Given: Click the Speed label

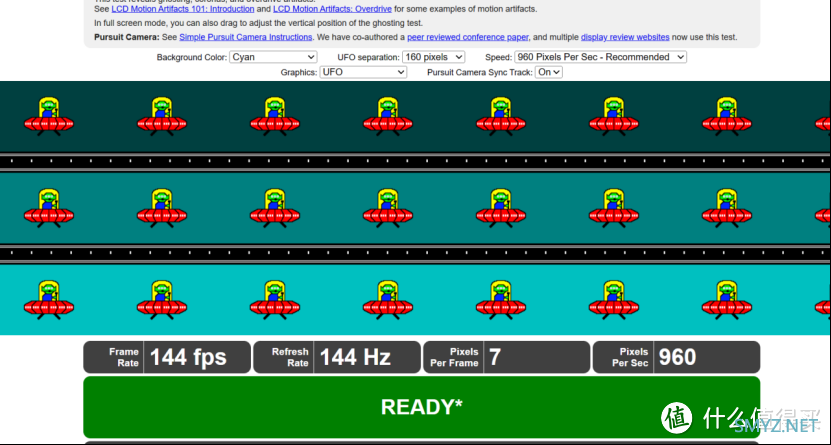Looking at the screenshot, I should click(x=498, y=57).
